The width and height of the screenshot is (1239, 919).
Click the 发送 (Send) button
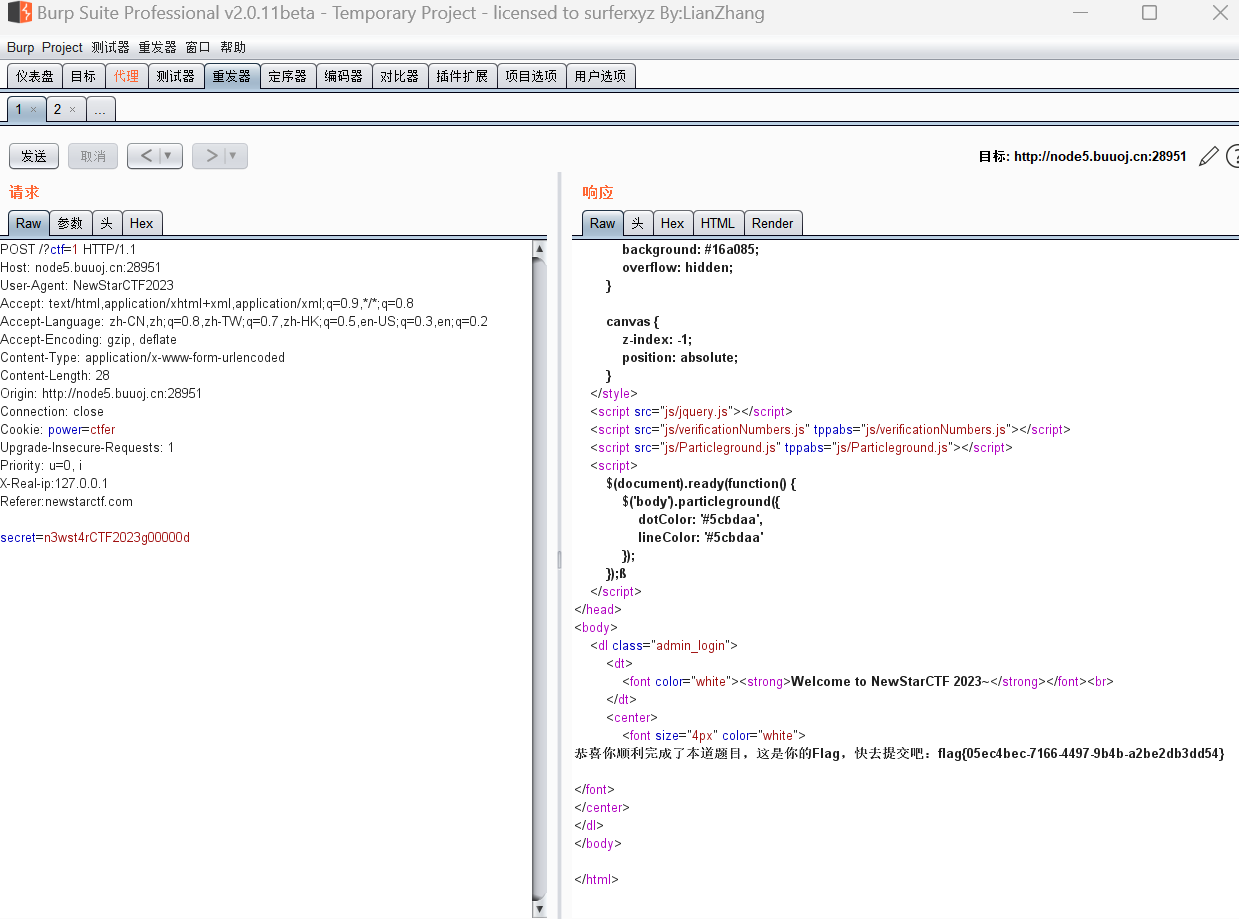pos(34,156)
